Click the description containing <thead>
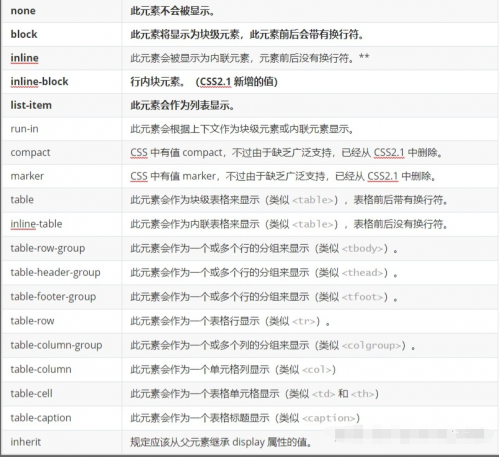 click(x=264, y=273)
